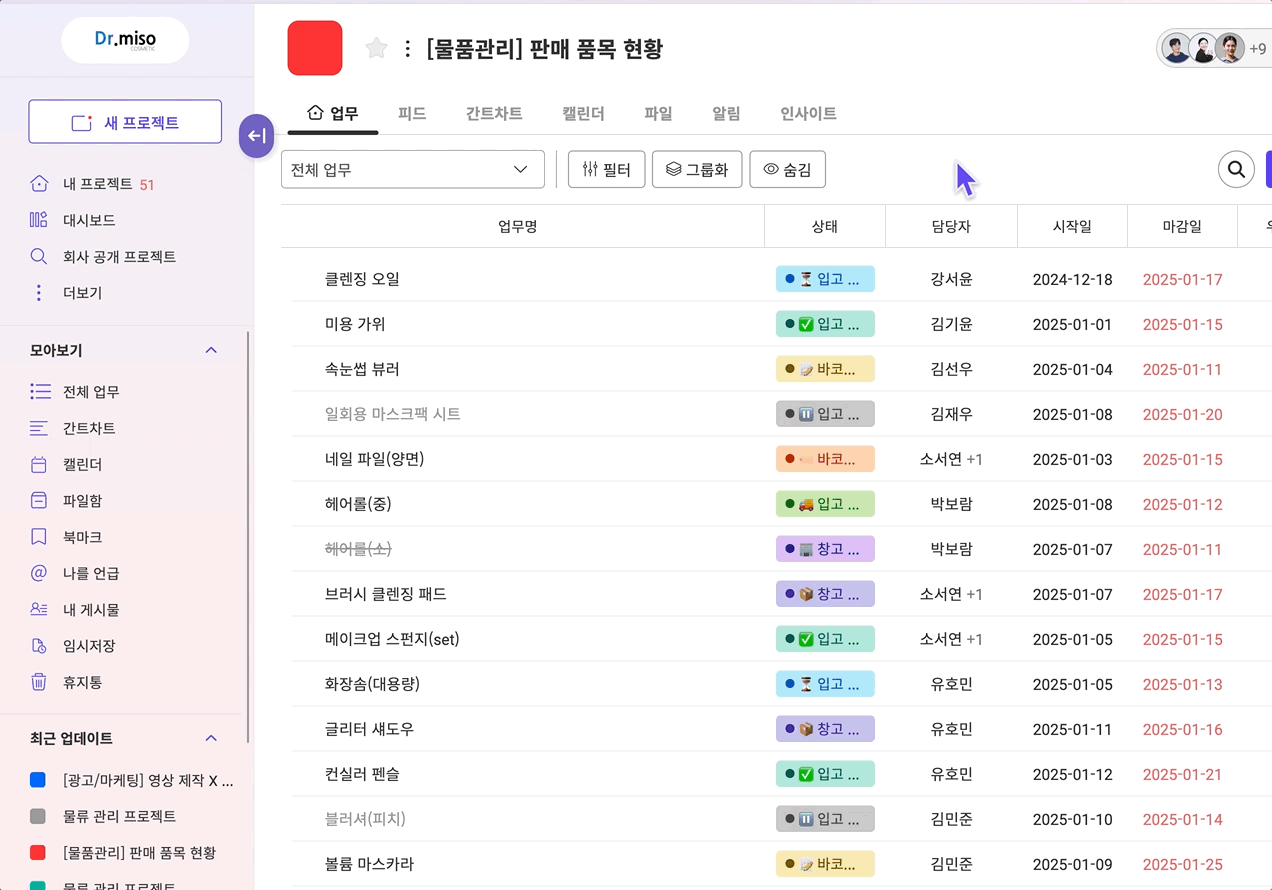Click the status badge for 속눈썹 뷰러
Screen dimensions: 1272x890
pos(825,369)
